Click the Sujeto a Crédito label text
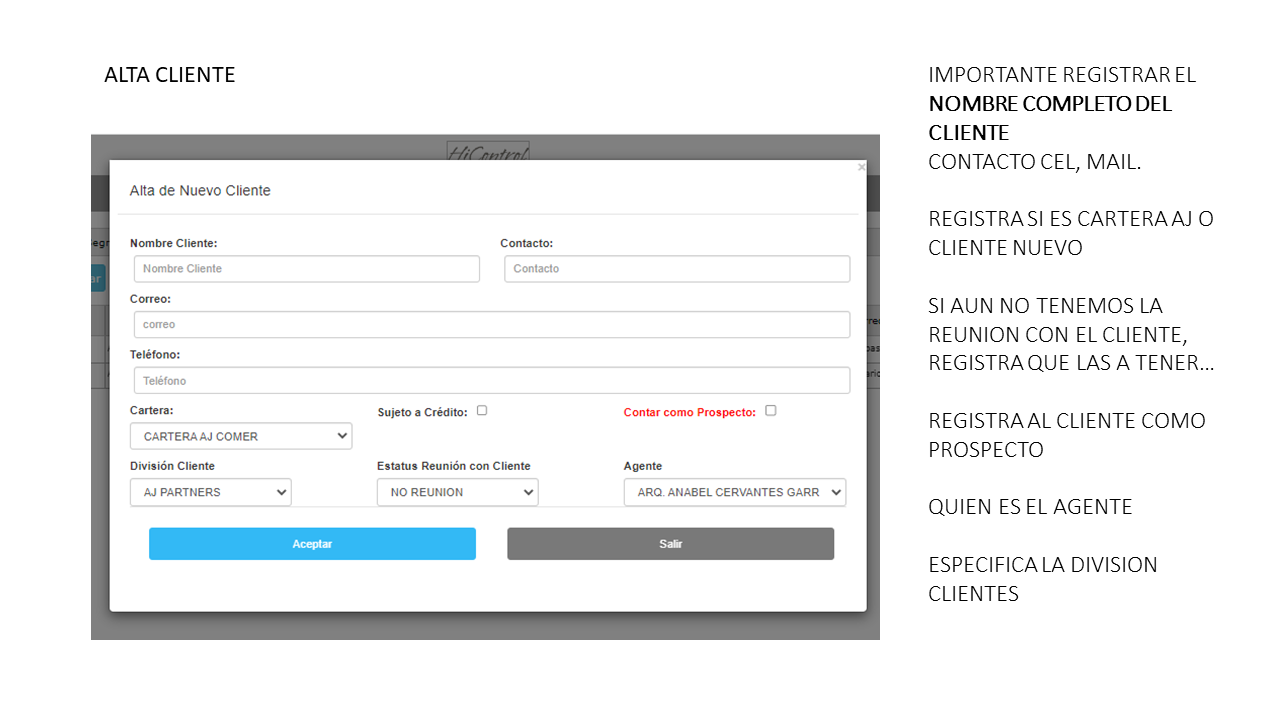 (422, 412)
